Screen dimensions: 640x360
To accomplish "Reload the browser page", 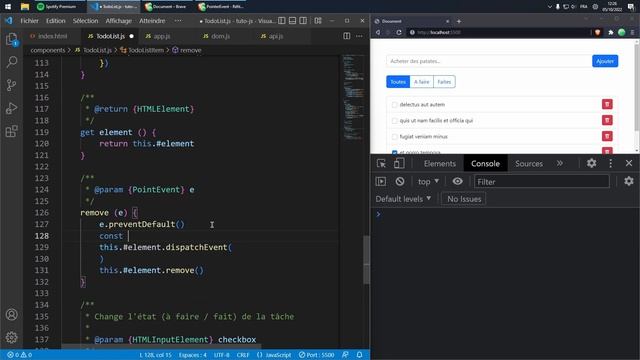I will point(399,32).
